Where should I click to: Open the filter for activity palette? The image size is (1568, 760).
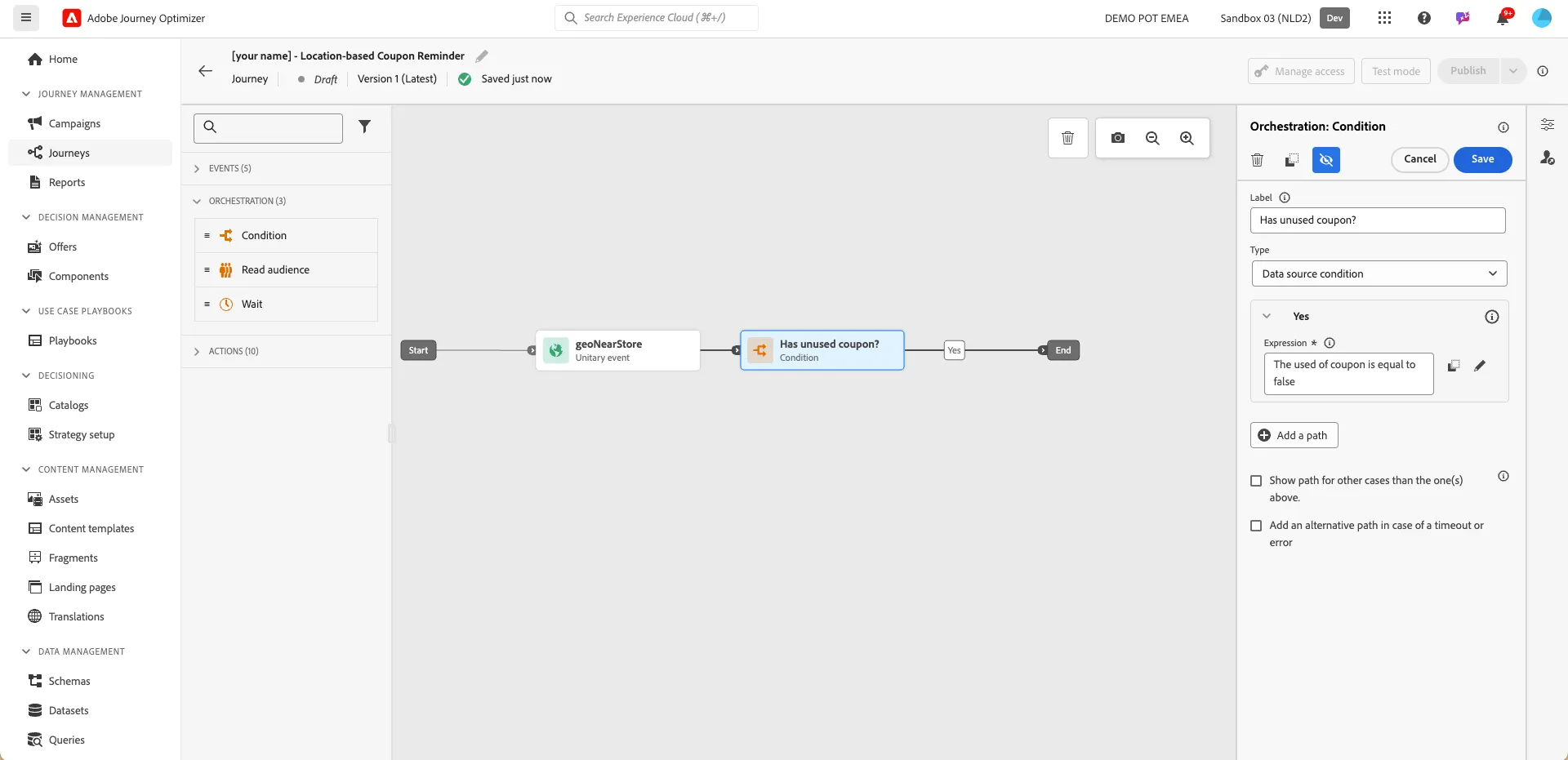(365, 127)
